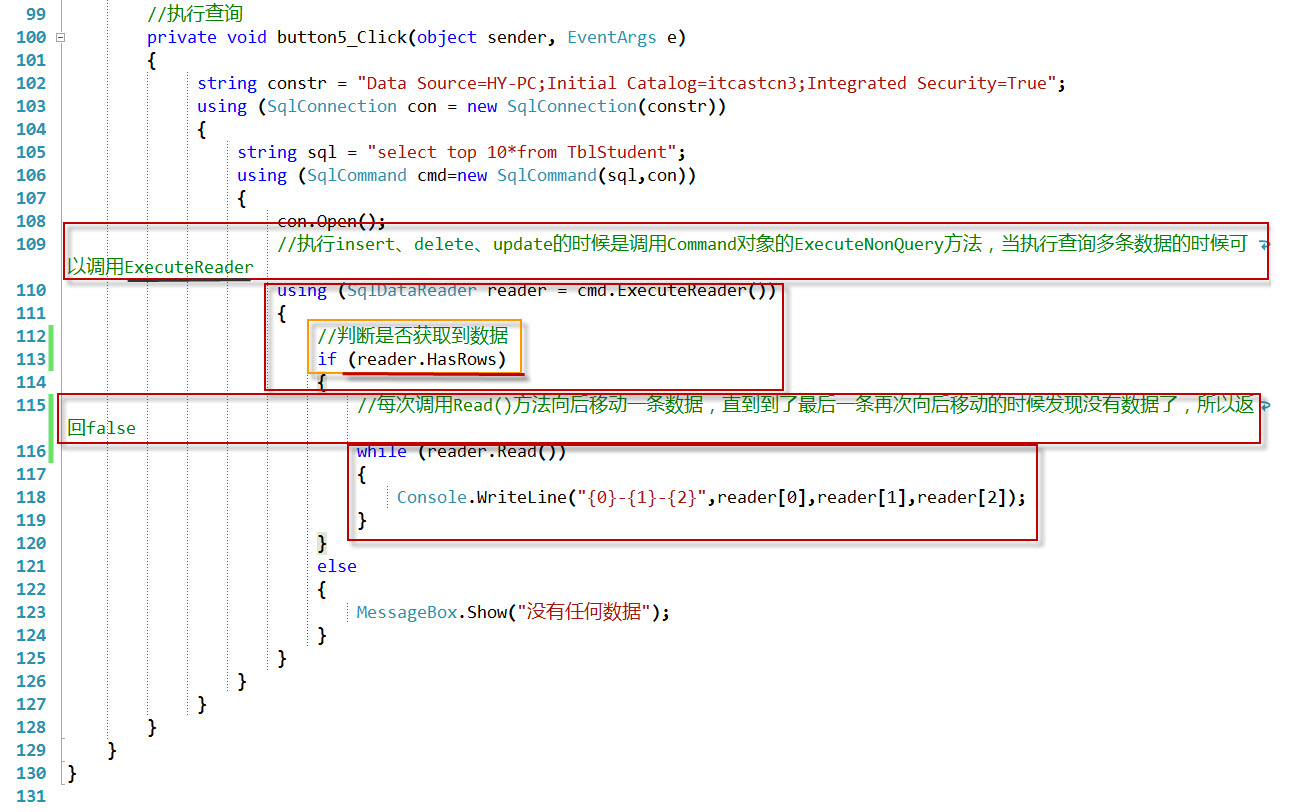The height and width of the screenshot is (812, 1290).
Task: Click "reader.Read()" in the while condition
Action: (491, 451)
